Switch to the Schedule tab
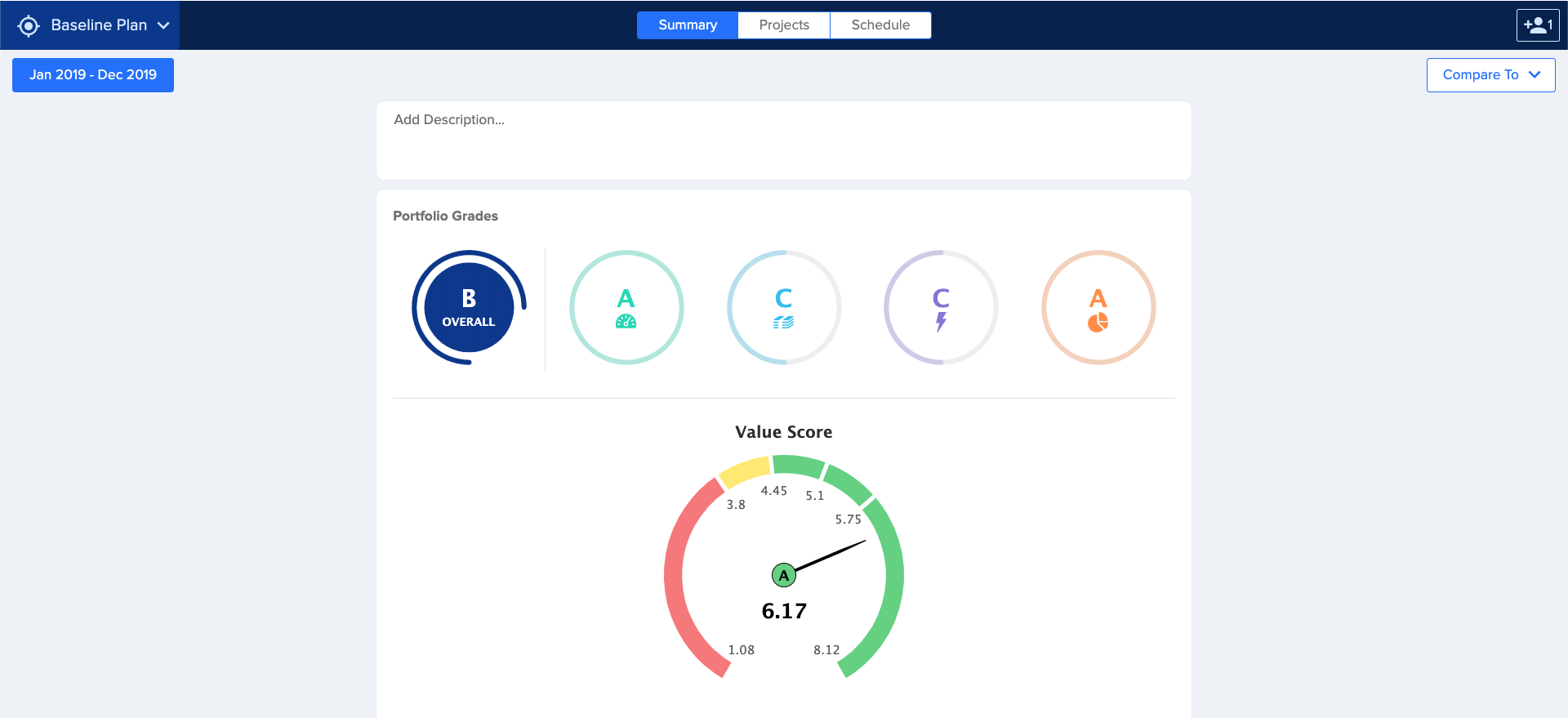 click(x=880, y=25)
